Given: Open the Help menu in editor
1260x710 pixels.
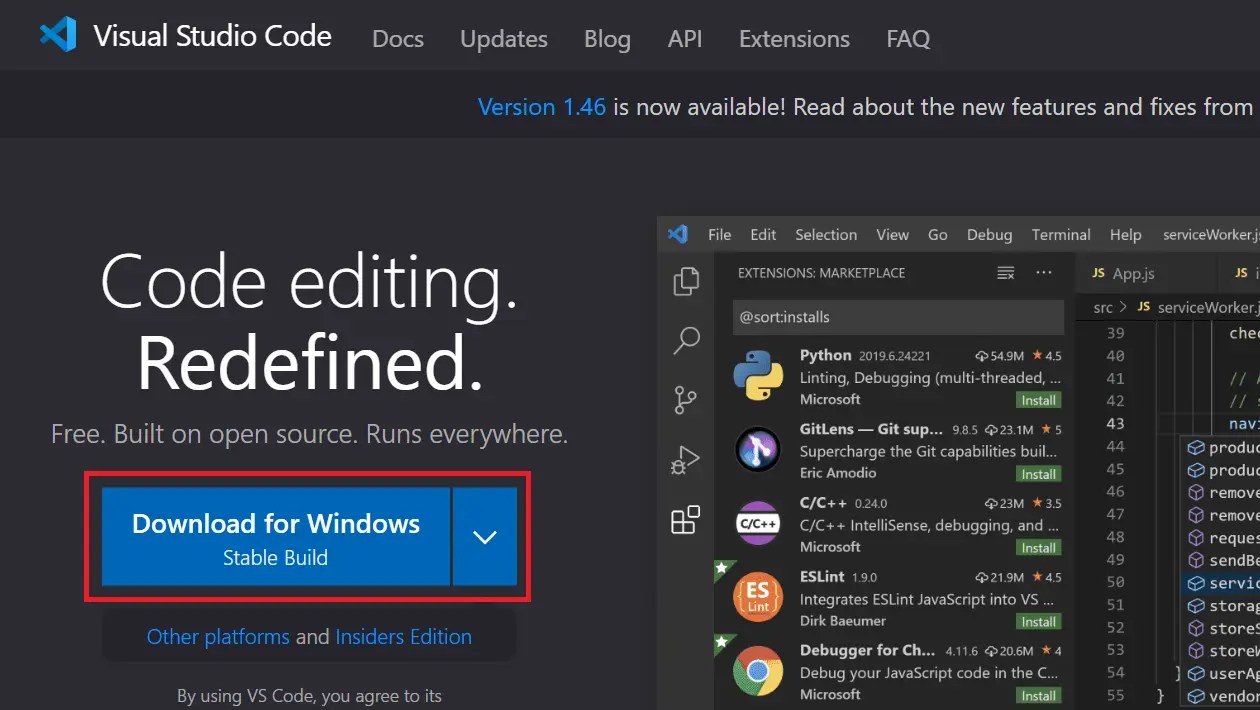Looking at the screenshot, I should pos(1125,235).
